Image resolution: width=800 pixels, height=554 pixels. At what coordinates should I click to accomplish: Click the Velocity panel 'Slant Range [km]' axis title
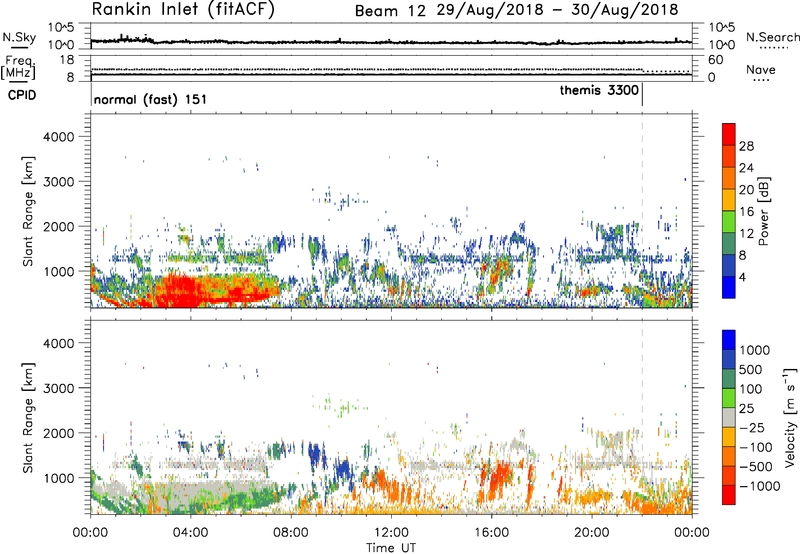tap(28, 417)
